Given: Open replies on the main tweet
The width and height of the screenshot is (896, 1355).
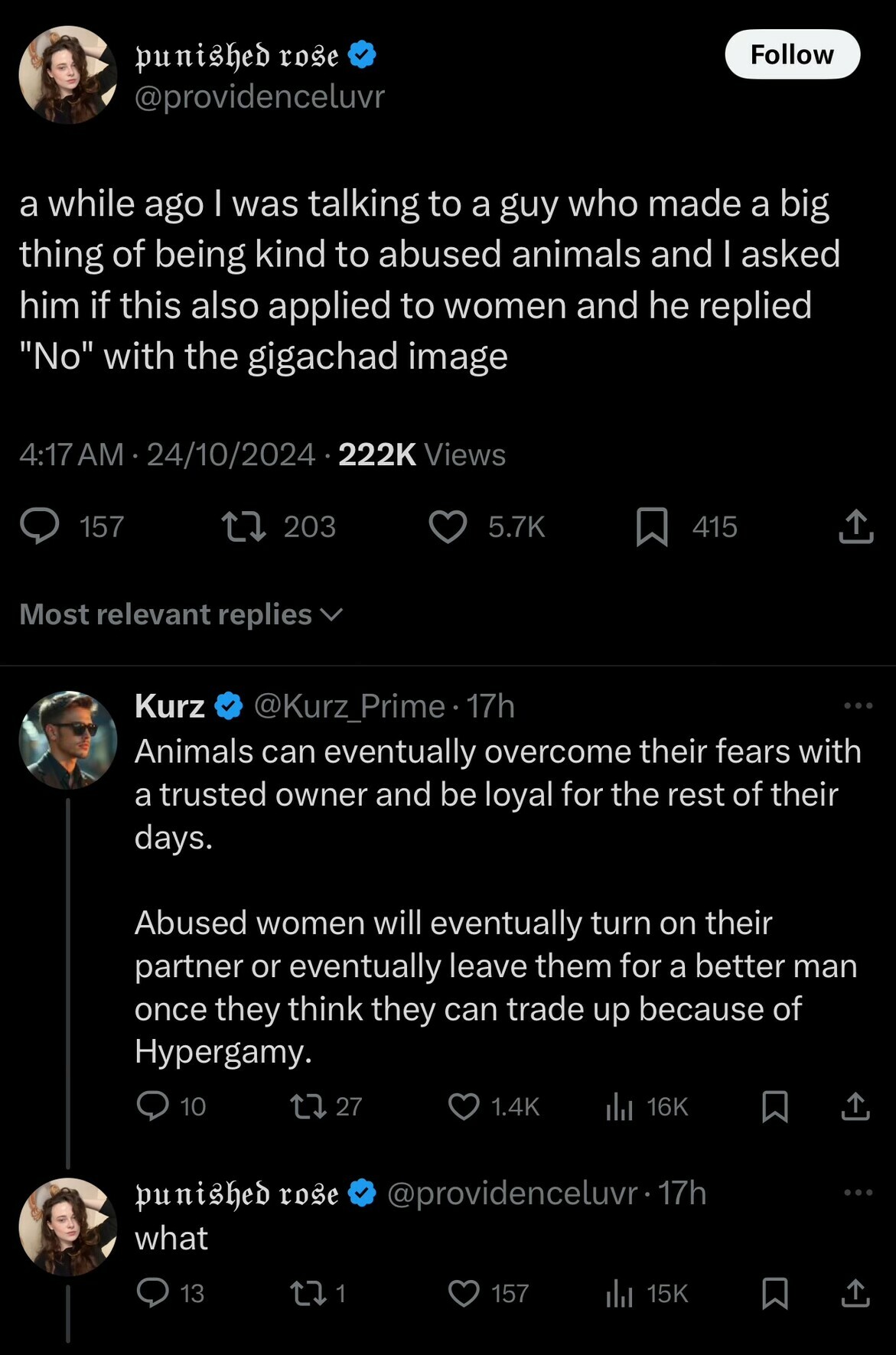Looking at the screenshot, I should tap(39, 527).
